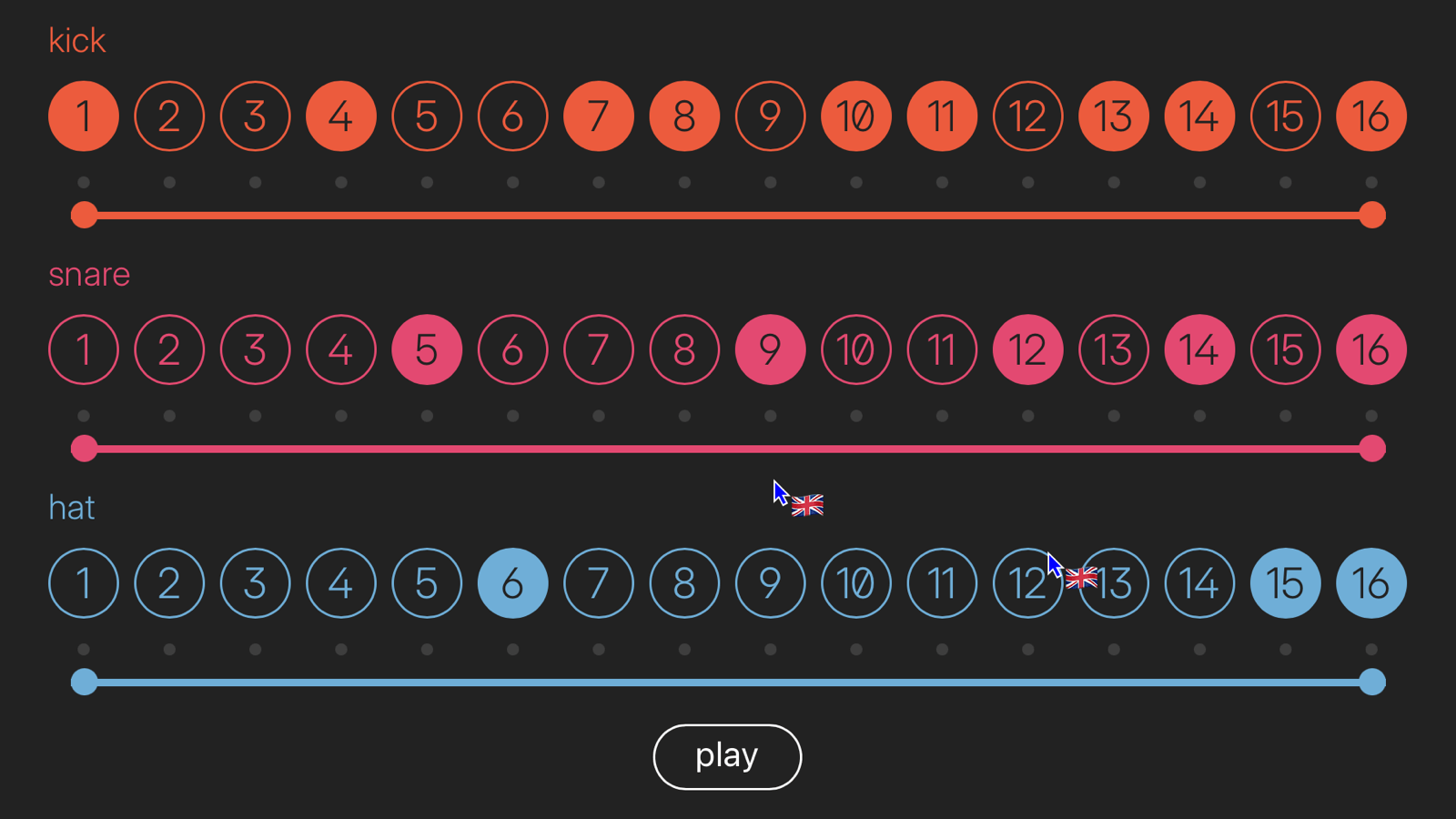Click the hat slider's right handle
1456x819 pixels.
point(1372,682)
